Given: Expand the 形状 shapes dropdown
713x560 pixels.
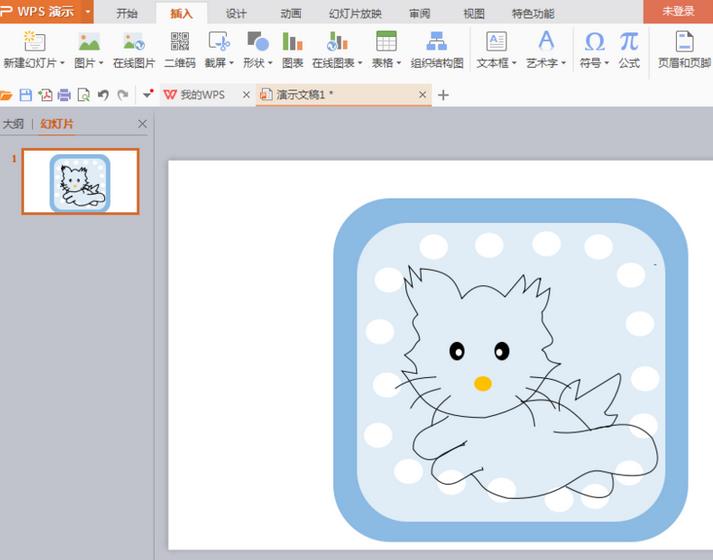Looking at the screenshot, I should point(258,63).
